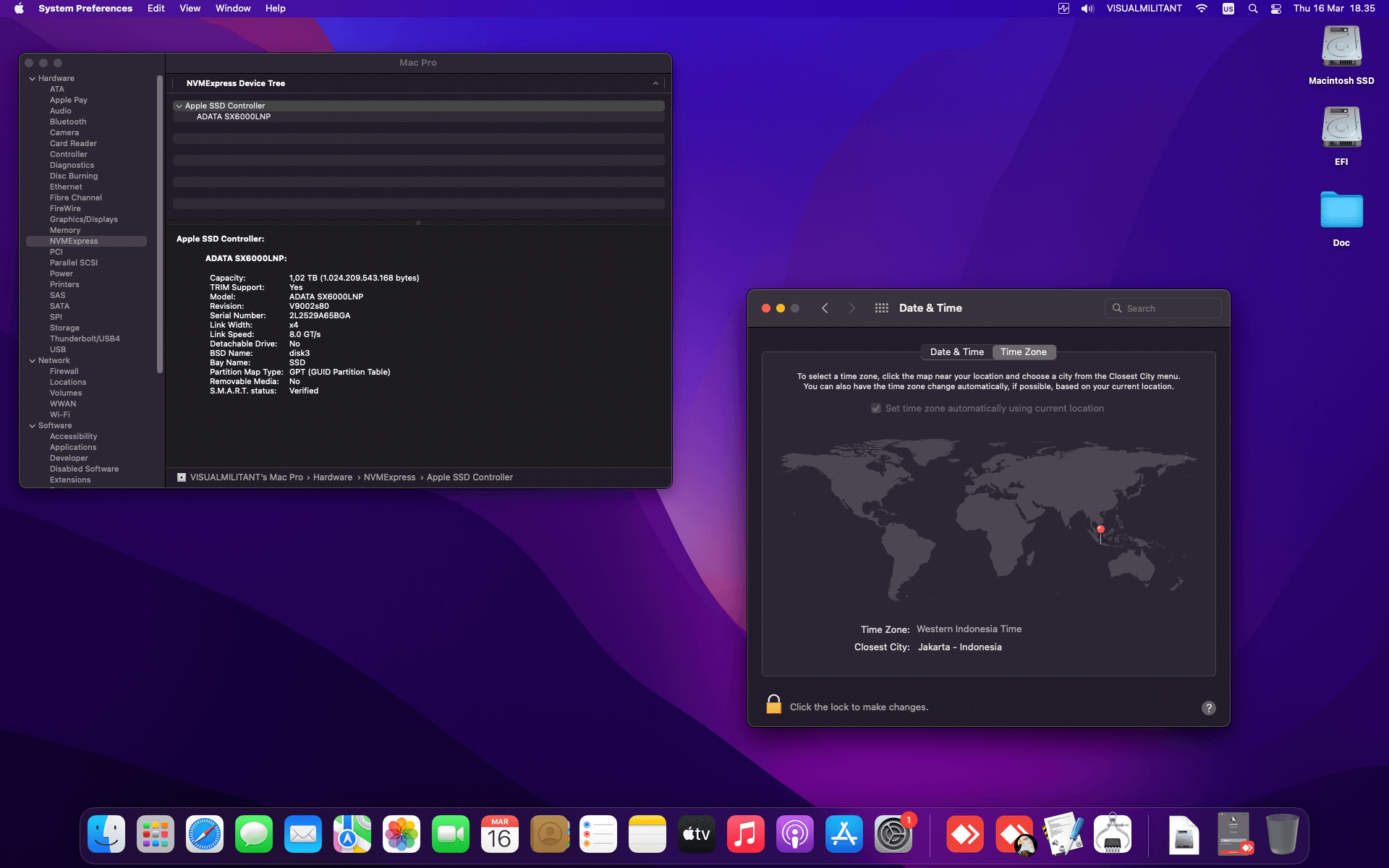
Task: Select Graphics/Displays in the hardware list
Action: [x=83, y=220]
